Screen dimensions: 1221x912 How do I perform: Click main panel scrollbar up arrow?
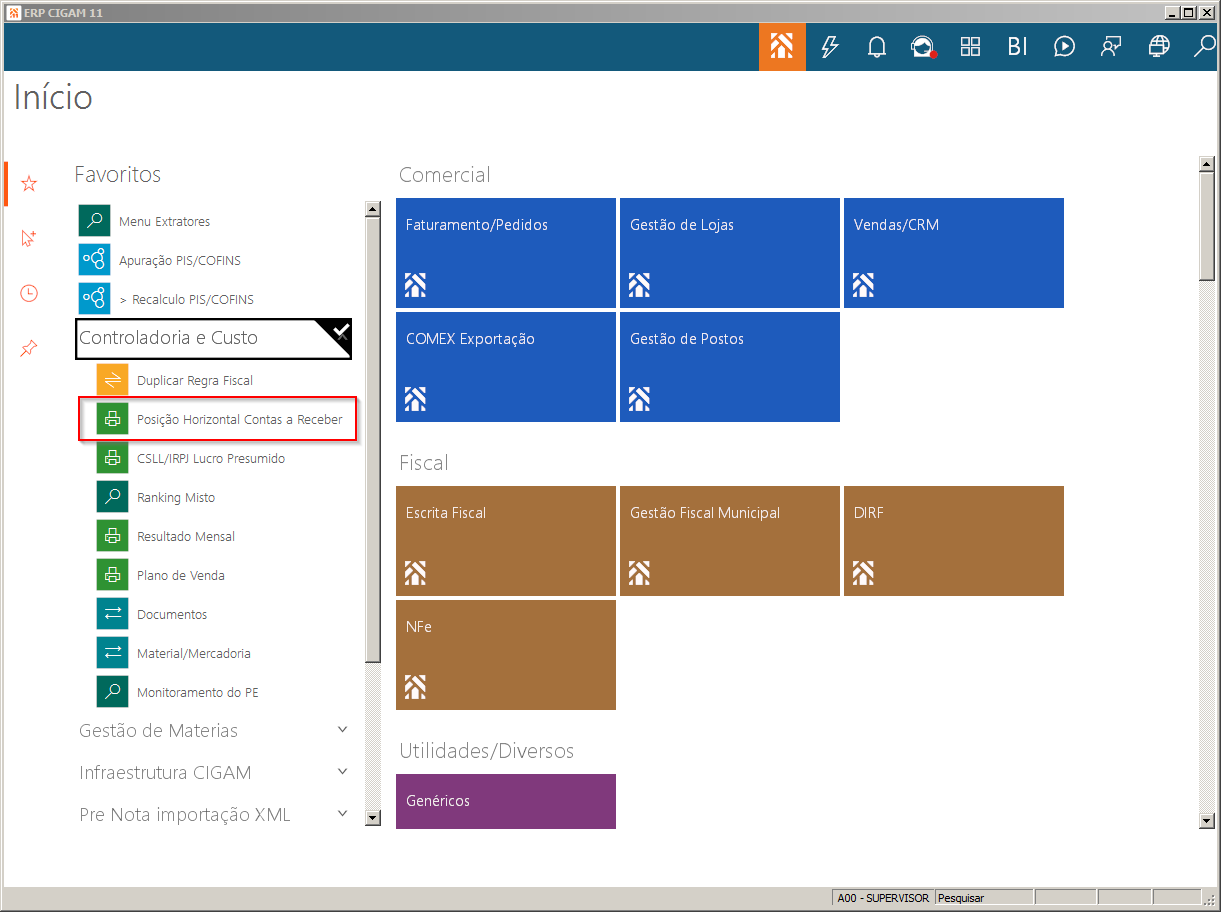point(1207,163)
